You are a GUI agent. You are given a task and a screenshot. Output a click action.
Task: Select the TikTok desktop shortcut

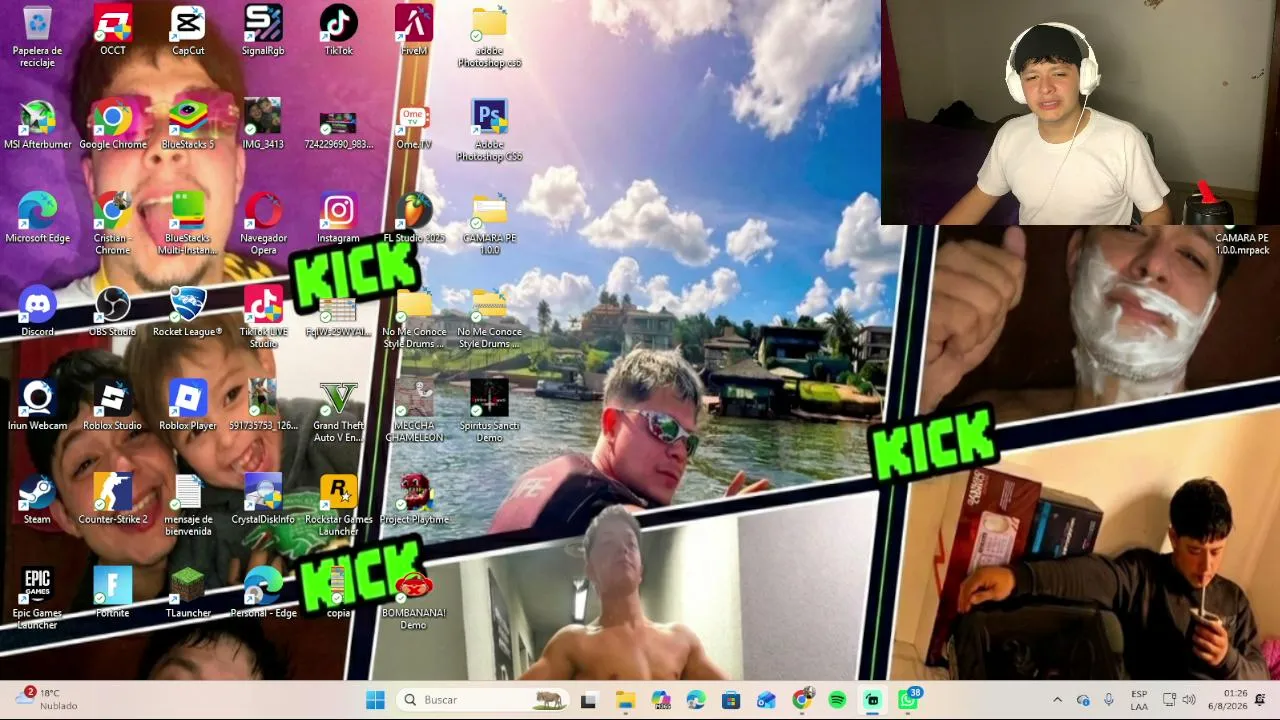[x=338, y=31]
